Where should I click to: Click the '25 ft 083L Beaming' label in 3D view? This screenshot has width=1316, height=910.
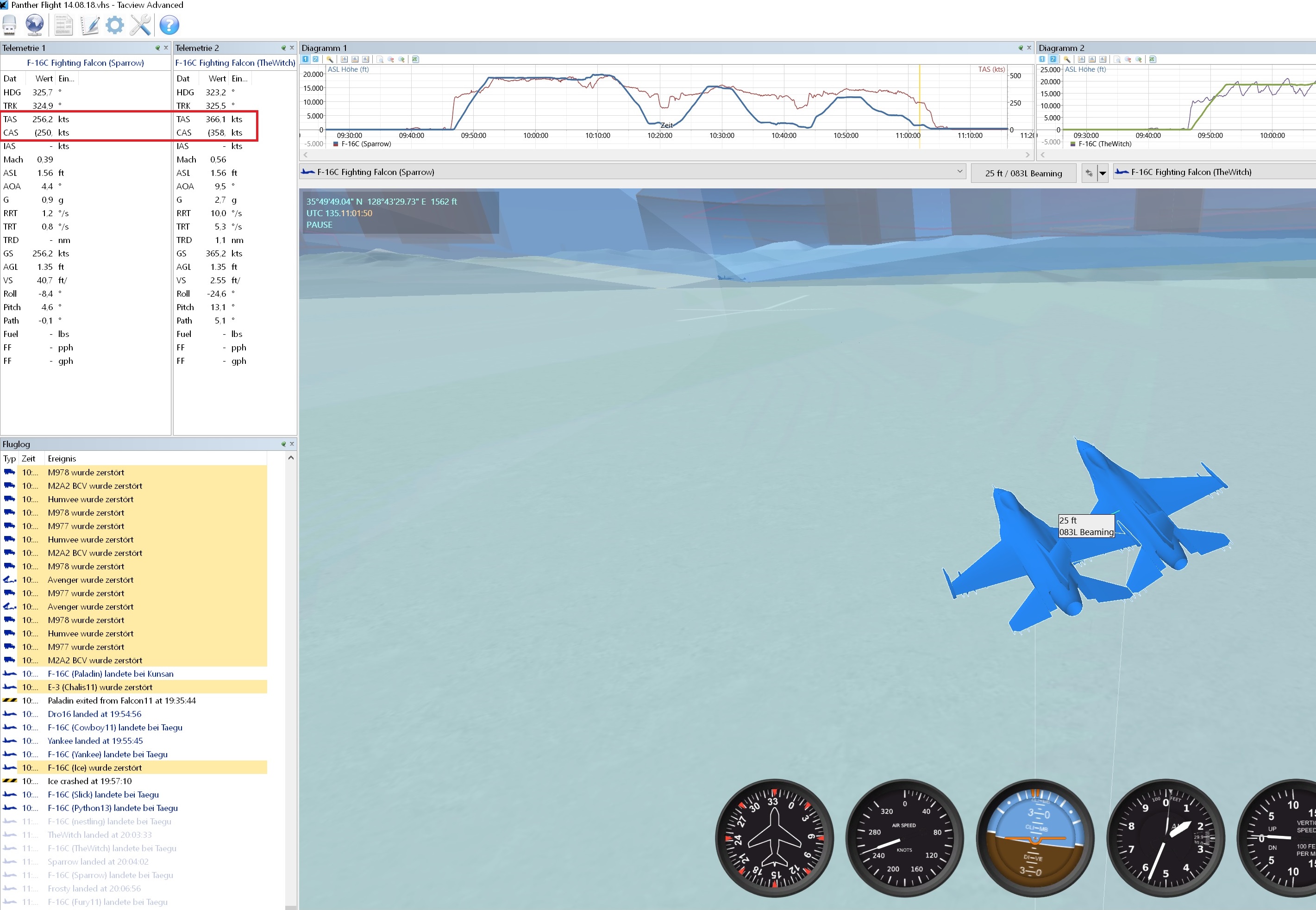pyautogui.click(x=1086, y=526)
